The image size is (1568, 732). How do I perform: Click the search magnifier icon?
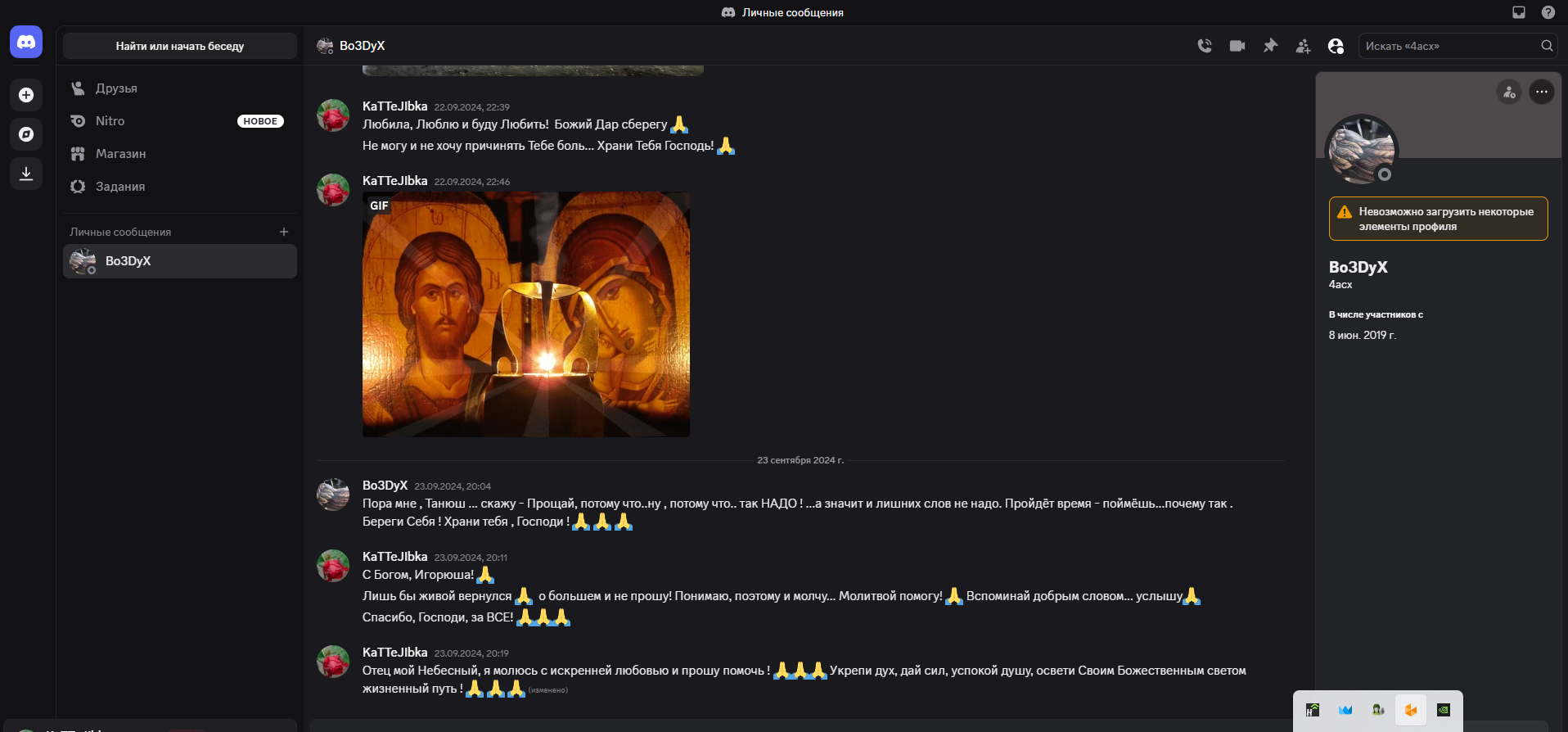point(1547,46)
